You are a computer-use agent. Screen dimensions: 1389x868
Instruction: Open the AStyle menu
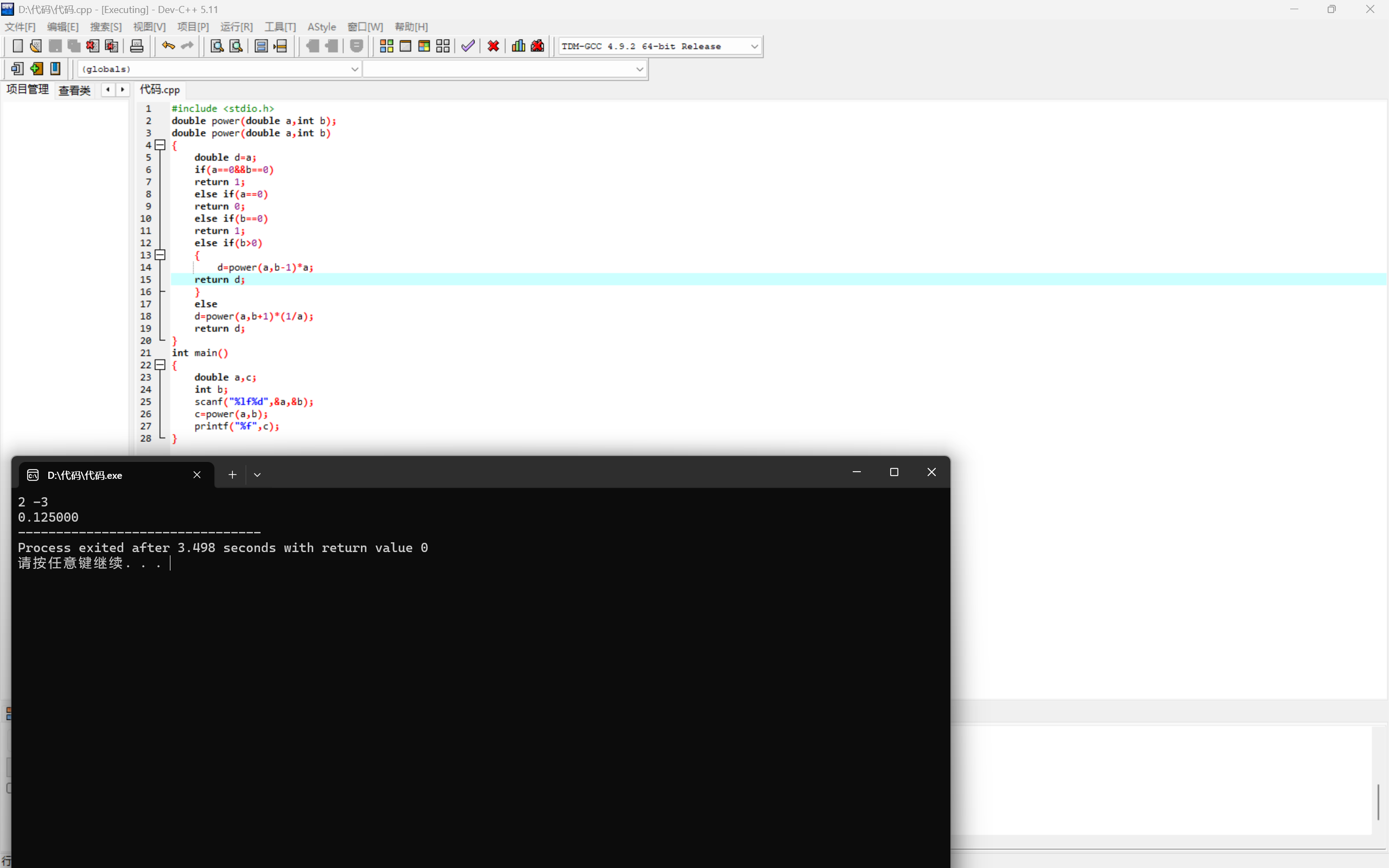tap(321, 27)
